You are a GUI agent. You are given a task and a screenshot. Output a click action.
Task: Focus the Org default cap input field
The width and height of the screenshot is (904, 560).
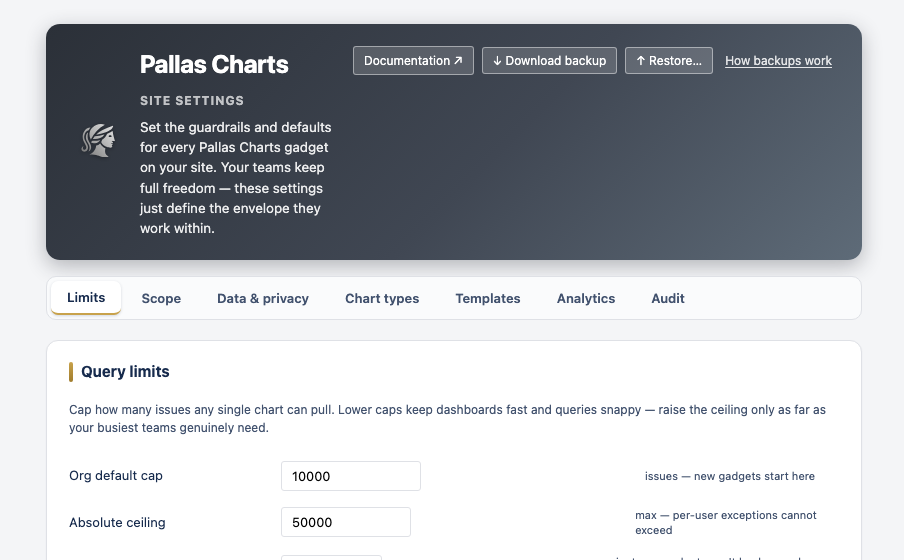[x=351, y=476]
